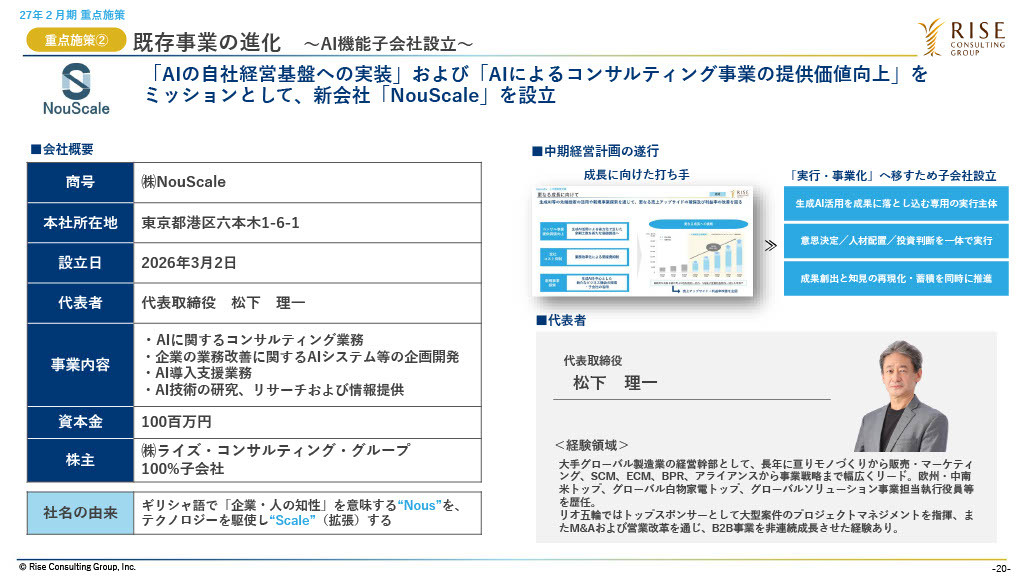
Task: Click the 既存事業の進化 heading
Action: click(x=206, y=42)
